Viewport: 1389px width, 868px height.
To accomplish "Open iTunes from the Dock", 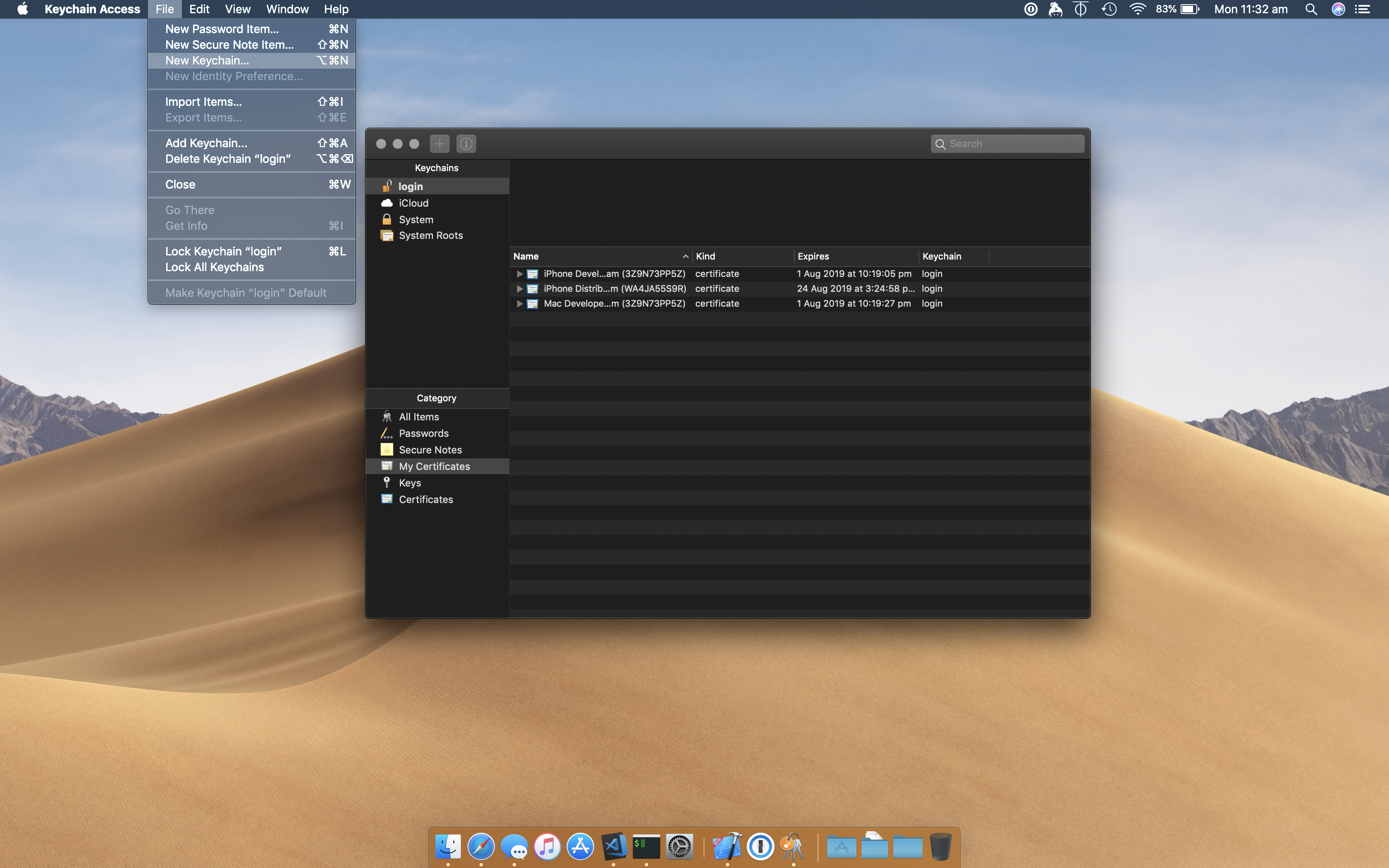I will tap(547, 846).
